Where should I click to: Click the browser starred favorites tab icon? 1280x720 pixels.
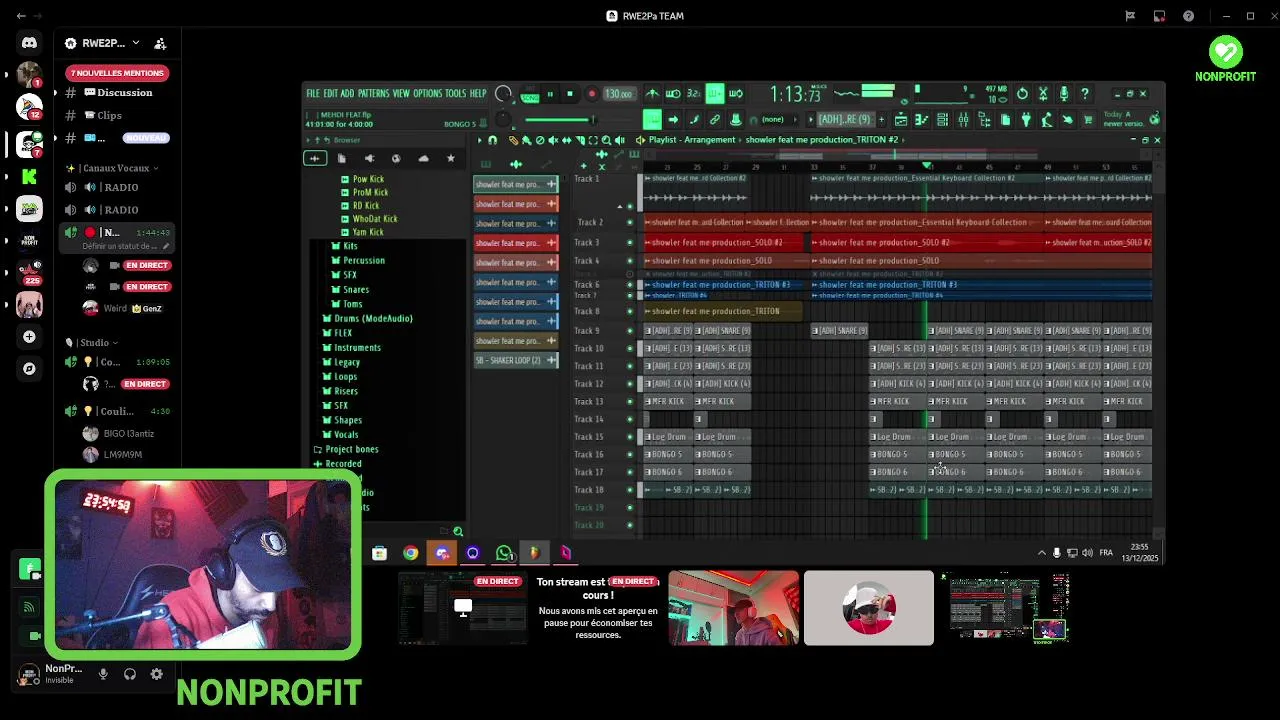point(450,159)
